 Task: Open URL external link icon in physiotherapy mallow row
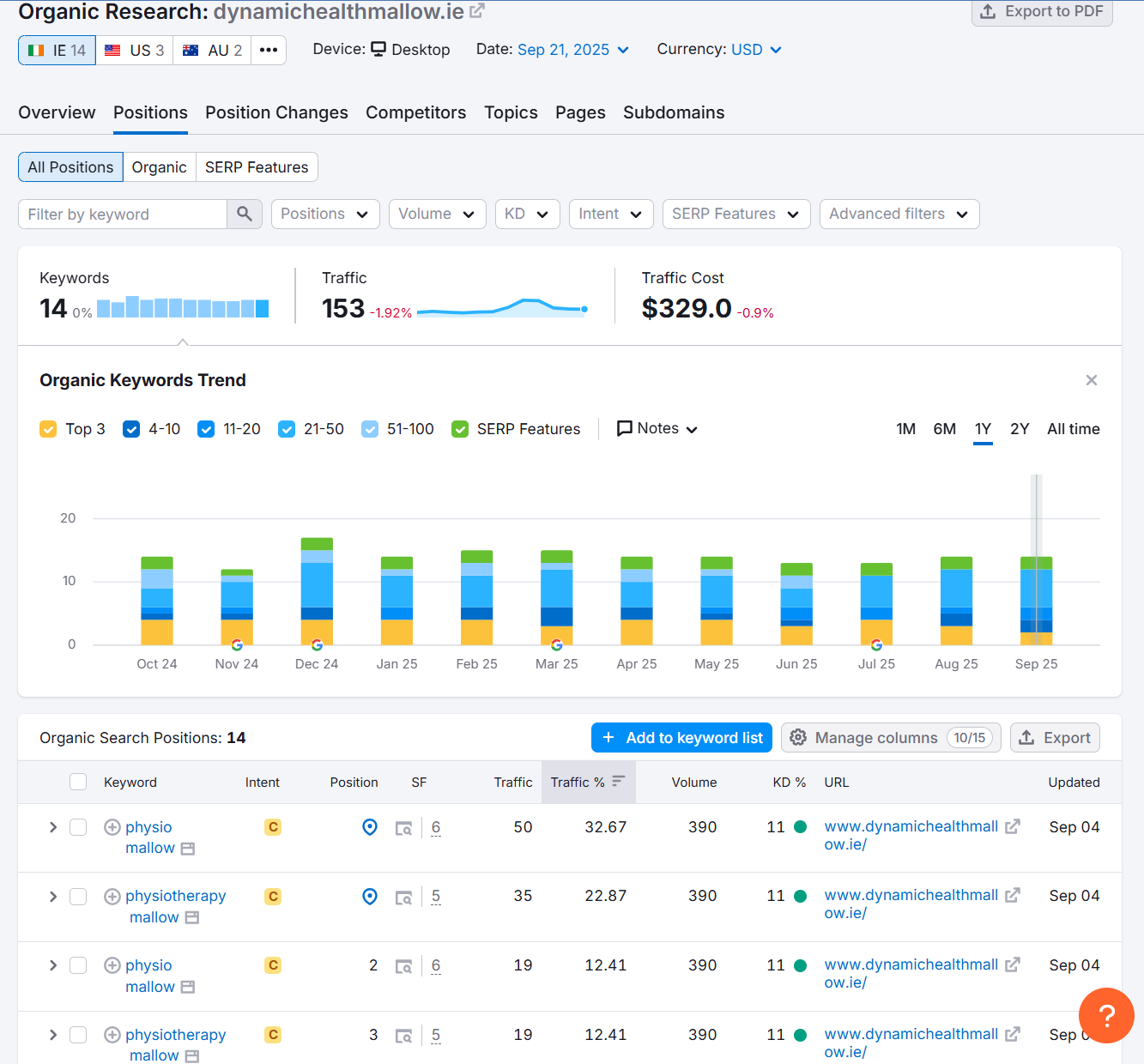[1013, 895]
